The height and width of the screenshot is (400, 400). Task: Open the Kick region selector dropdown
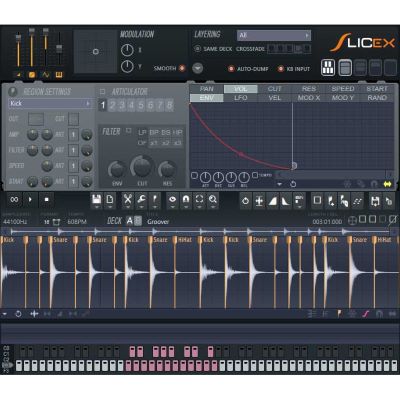[x=50, y=104]
